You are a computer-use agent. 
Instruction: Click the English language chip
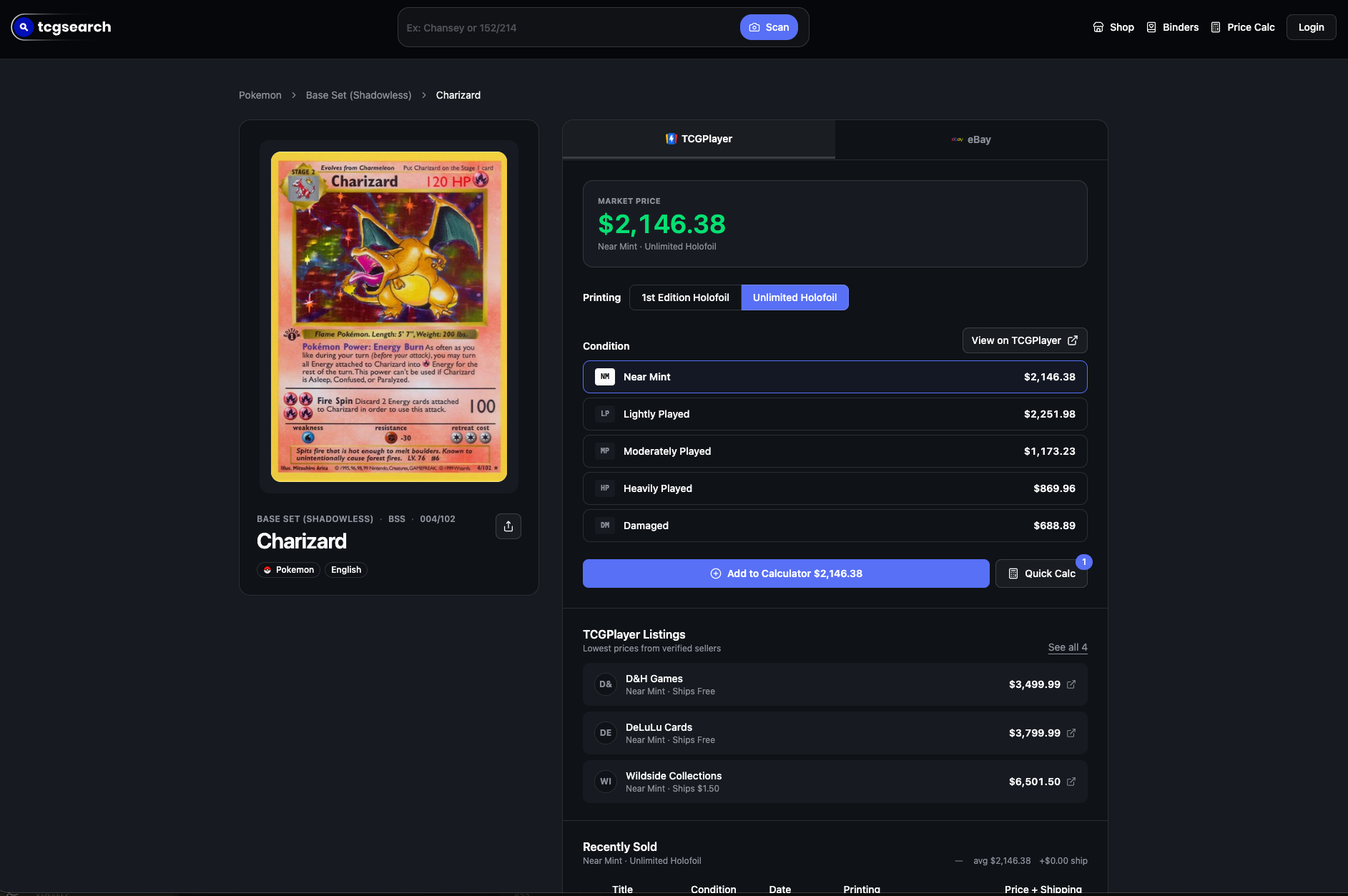pos(346,570)
